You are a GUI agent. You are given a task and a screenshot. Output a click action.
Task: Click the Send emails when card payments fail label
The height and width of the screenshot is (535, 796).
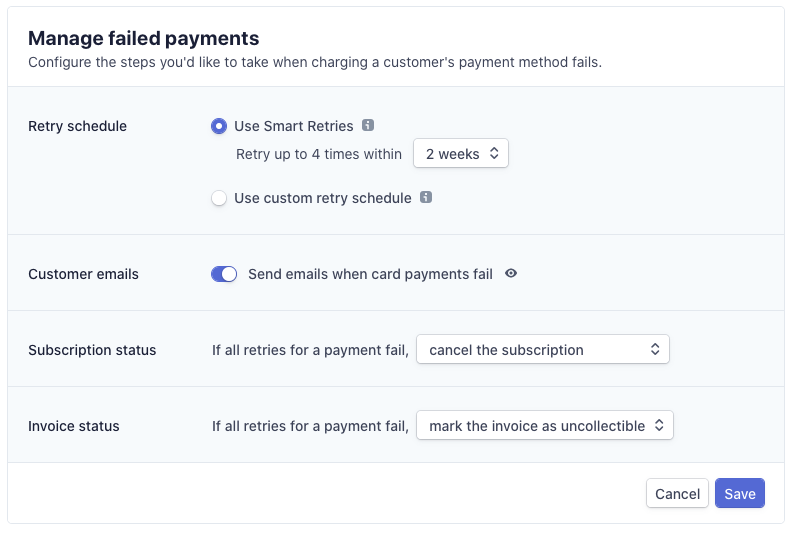coord(370,274)
